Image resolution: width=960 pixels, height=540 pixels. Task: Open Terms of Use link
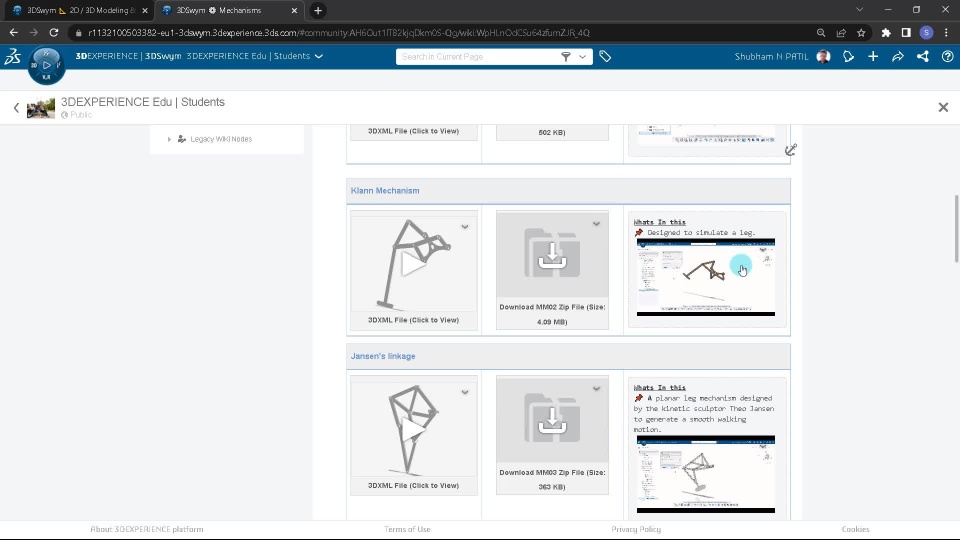click(x=407, y=529)
